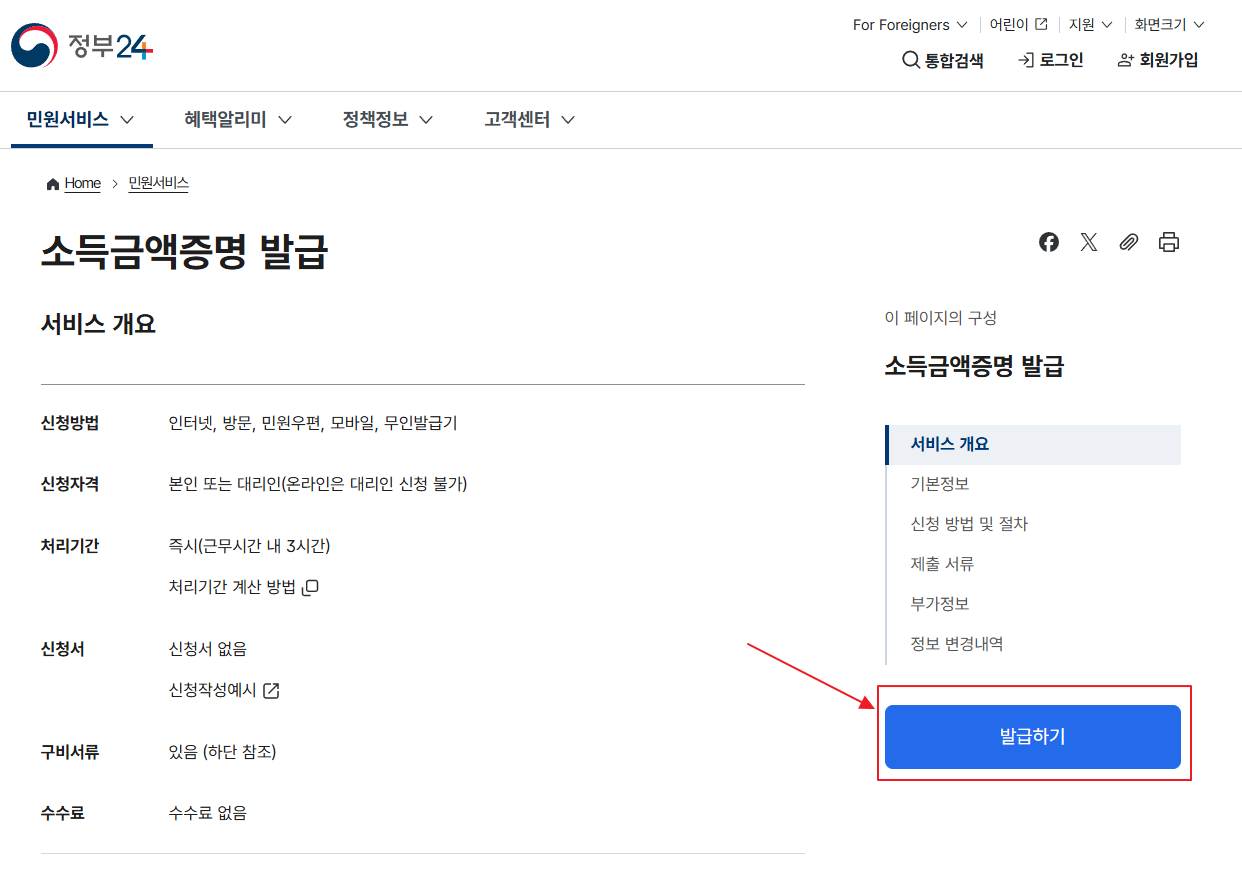Click the Home breadcrumb house icon
The height and width of the screenshot is (894, 1242).
(53, 184)
